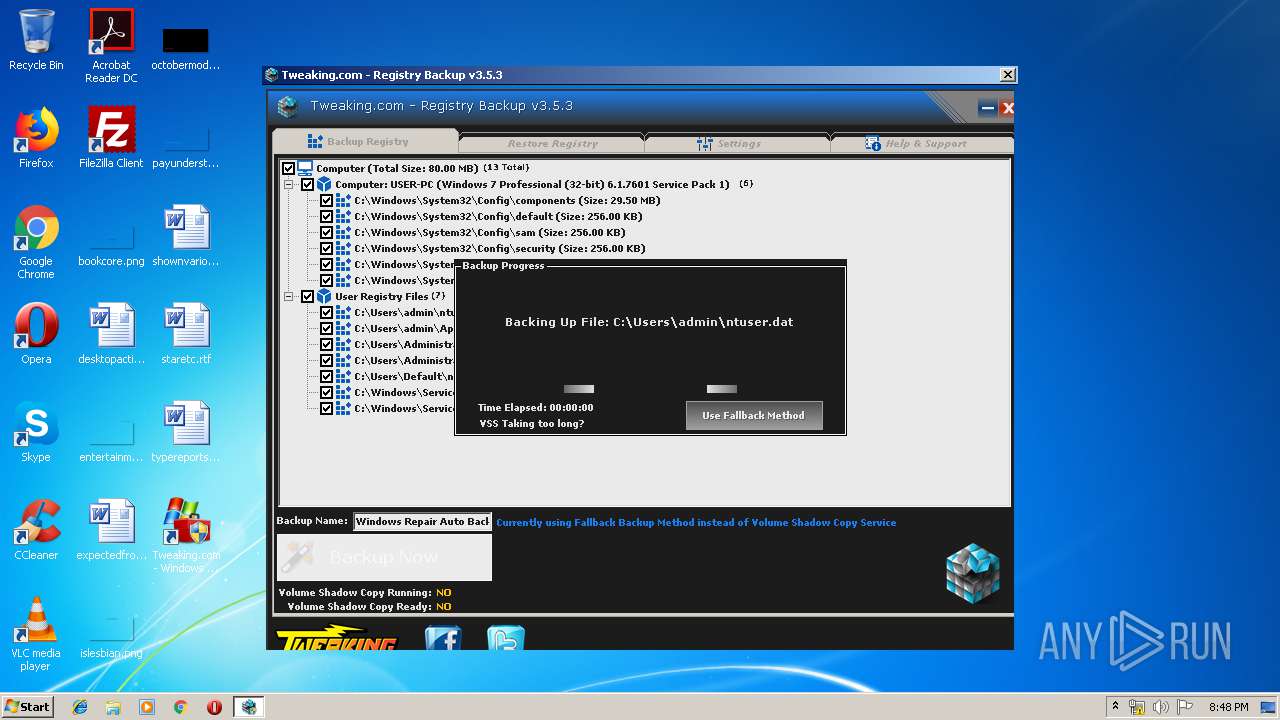Open the staretc.rtf desktop file
Viewport: 1280px width, 720px height.
pos(186,334)
